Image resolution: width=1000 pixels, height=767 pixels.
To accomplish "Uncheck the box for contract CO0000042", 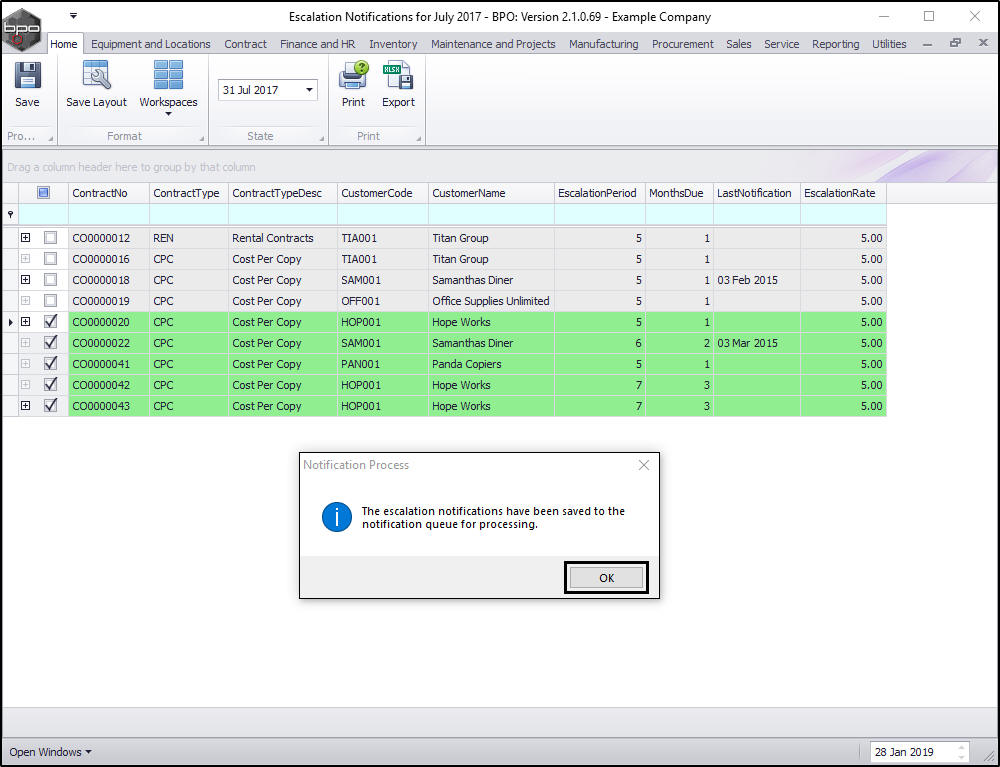I will 50,384.
